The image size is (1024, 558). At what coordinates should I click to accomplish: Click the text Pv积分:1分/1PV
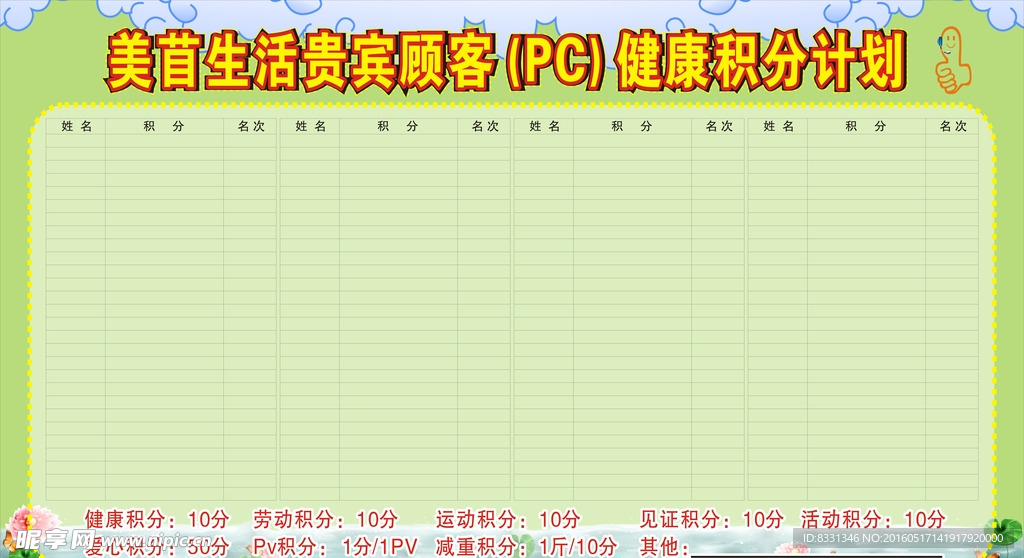point(335,546)
